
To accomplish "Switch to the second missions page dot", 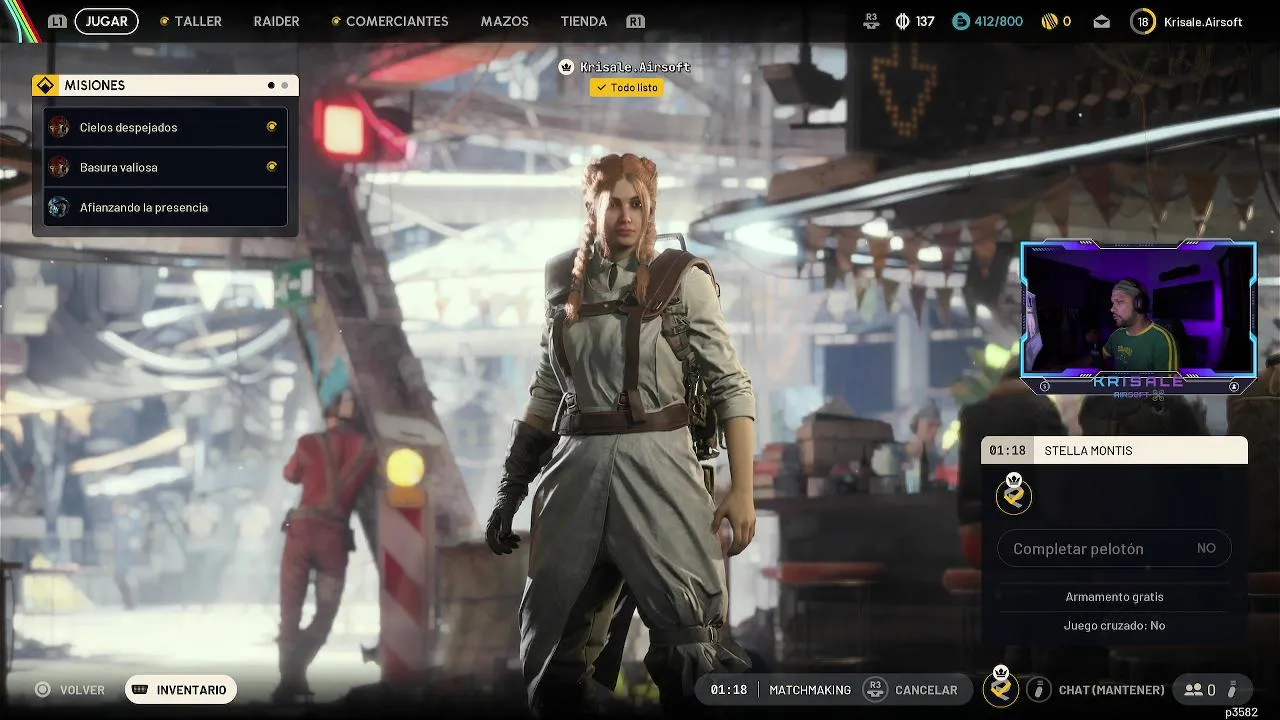I will (284, 86).
